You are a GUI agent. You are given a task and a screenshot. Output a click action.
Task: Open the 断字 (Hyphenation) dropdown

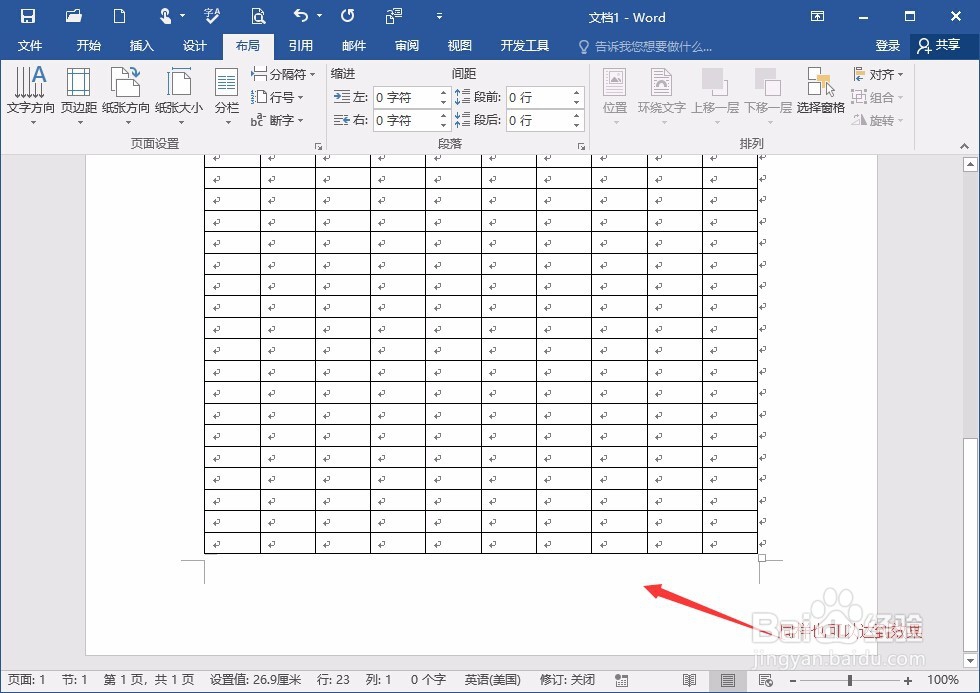pos(279,119)
